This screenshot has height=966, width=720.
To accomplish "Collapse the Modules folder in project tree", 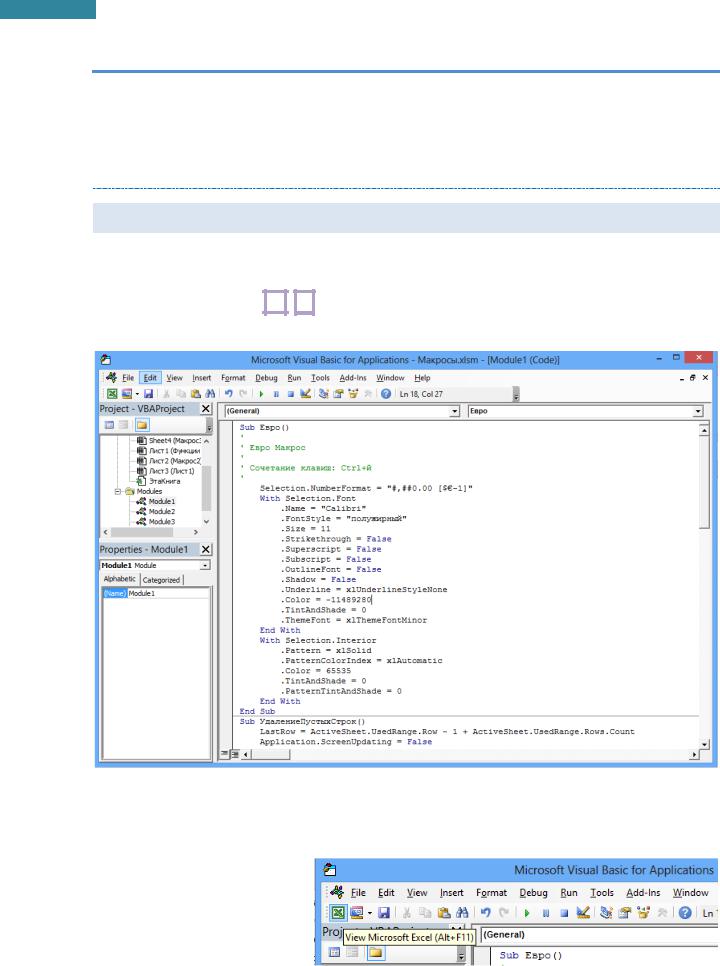I will pyautogui.click(x=118, y=492).
